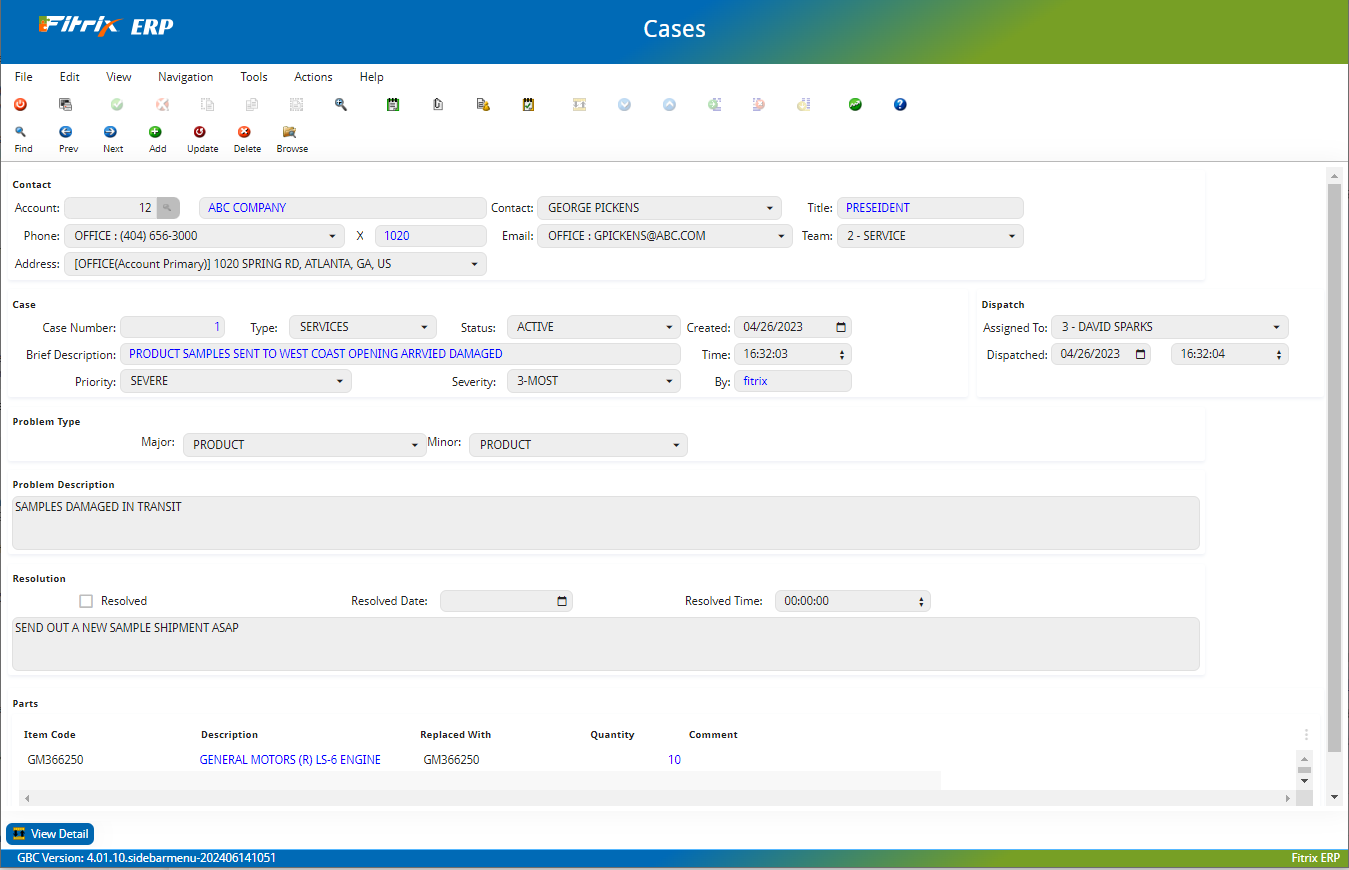
Task: Open the Navigation menu
Action: tap(185, 76)
